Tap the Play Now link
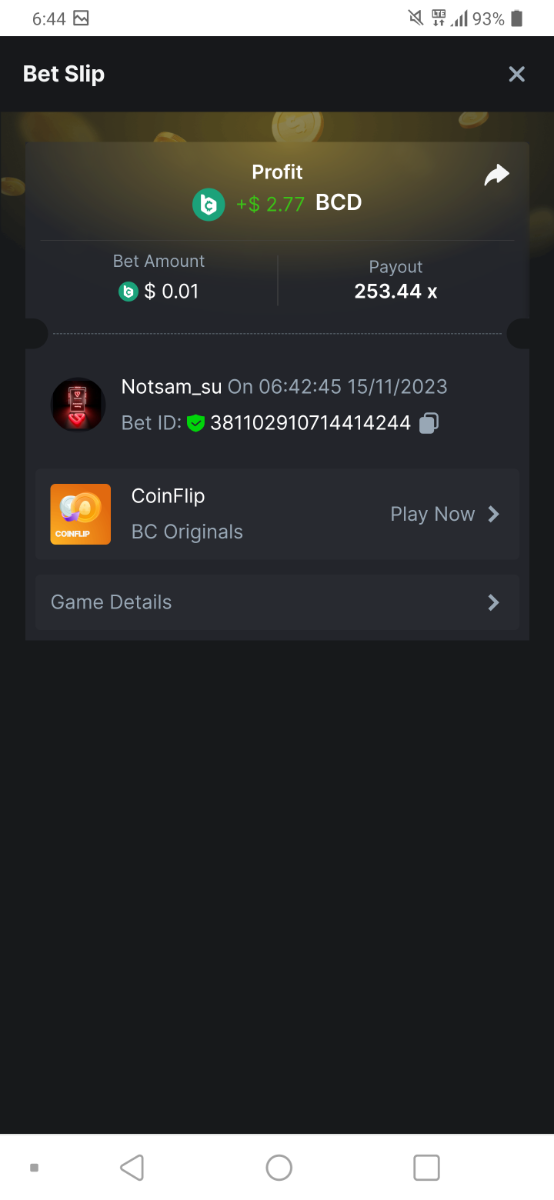Screen dimensions: 554x1200 432,514
